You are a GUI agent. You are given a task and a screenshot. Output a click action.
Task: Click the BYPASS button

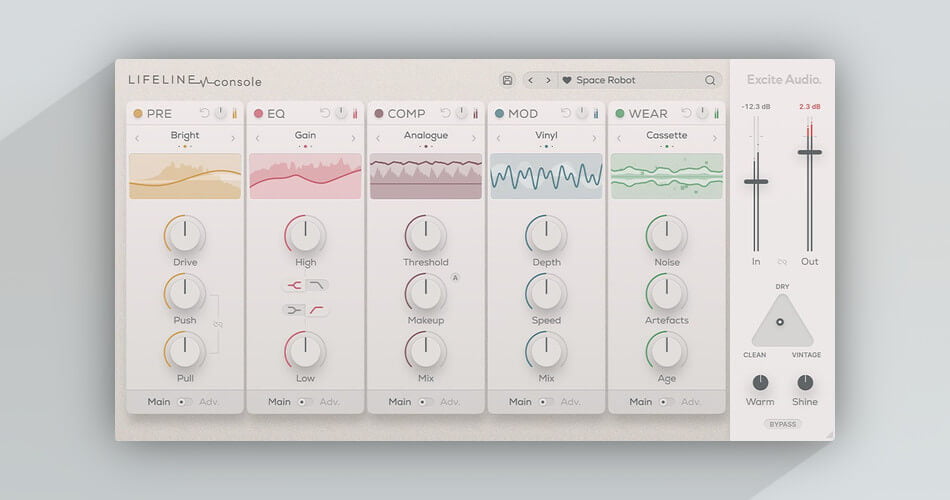[x=783, y=424]
